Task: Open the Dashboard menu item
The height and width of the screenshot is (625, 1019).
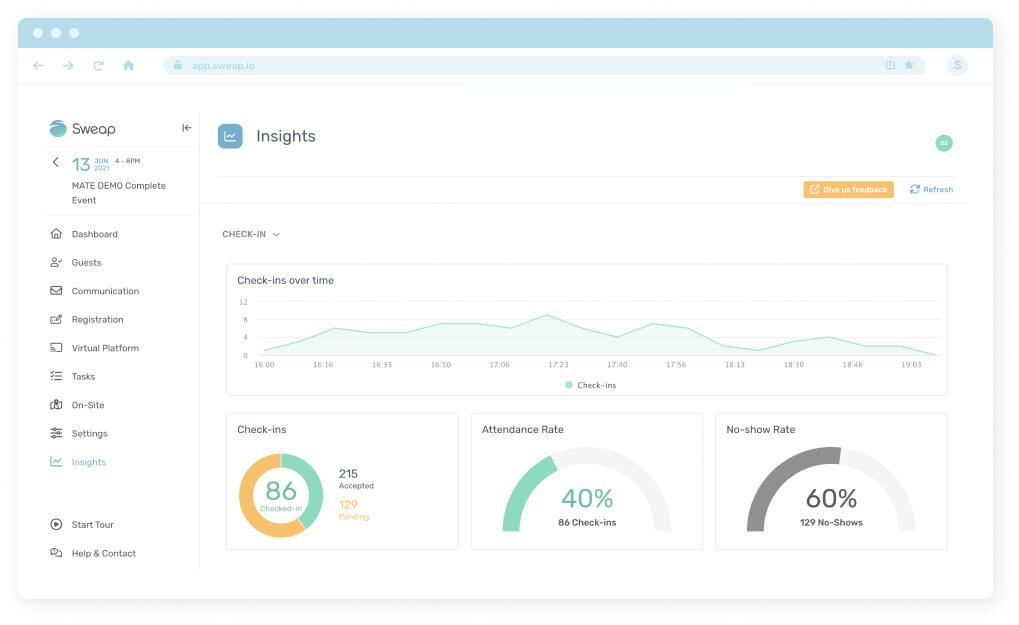Action: 94,234
